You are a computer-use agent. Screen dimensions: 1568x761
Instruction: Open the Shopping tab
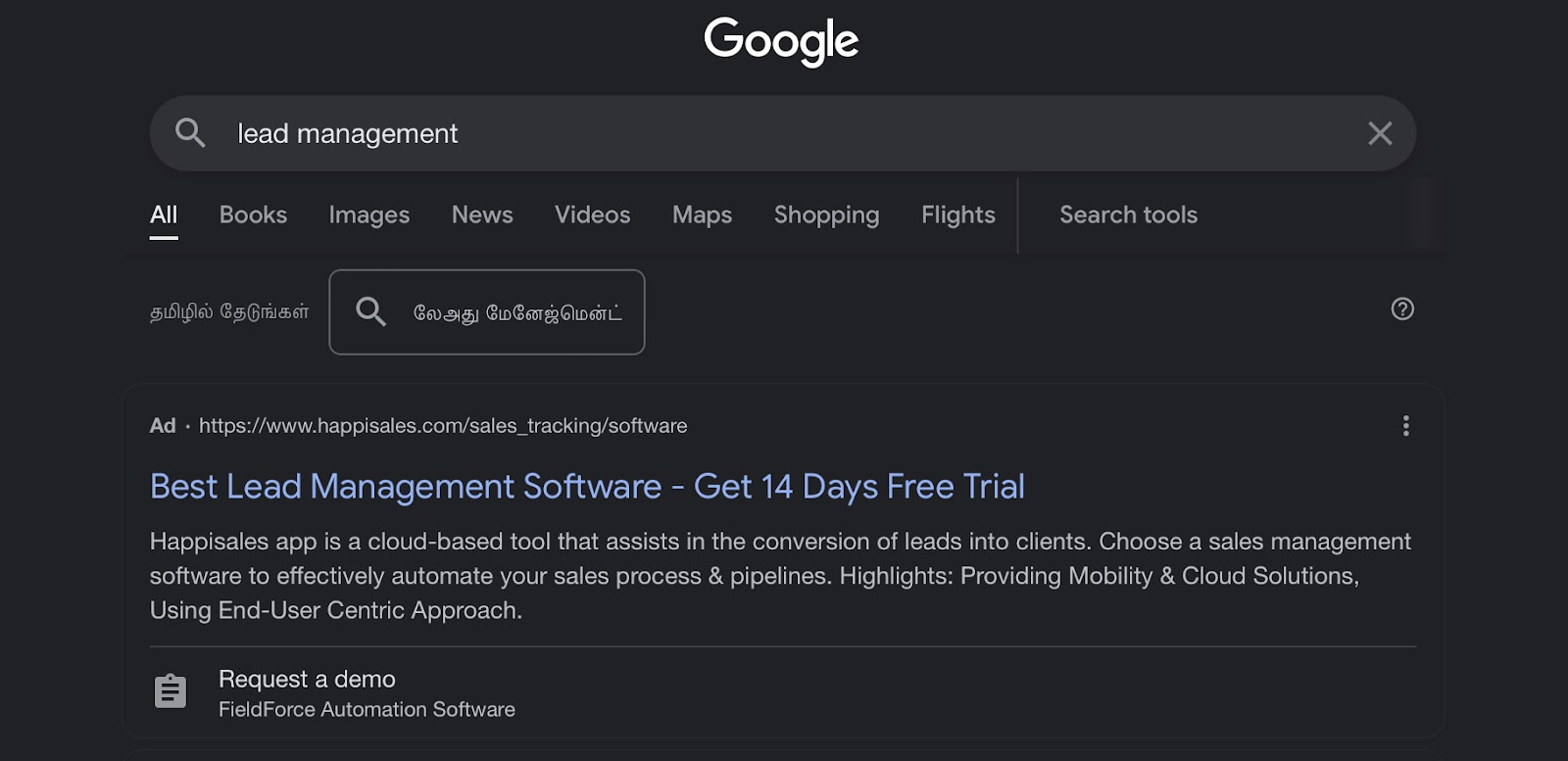827,214
